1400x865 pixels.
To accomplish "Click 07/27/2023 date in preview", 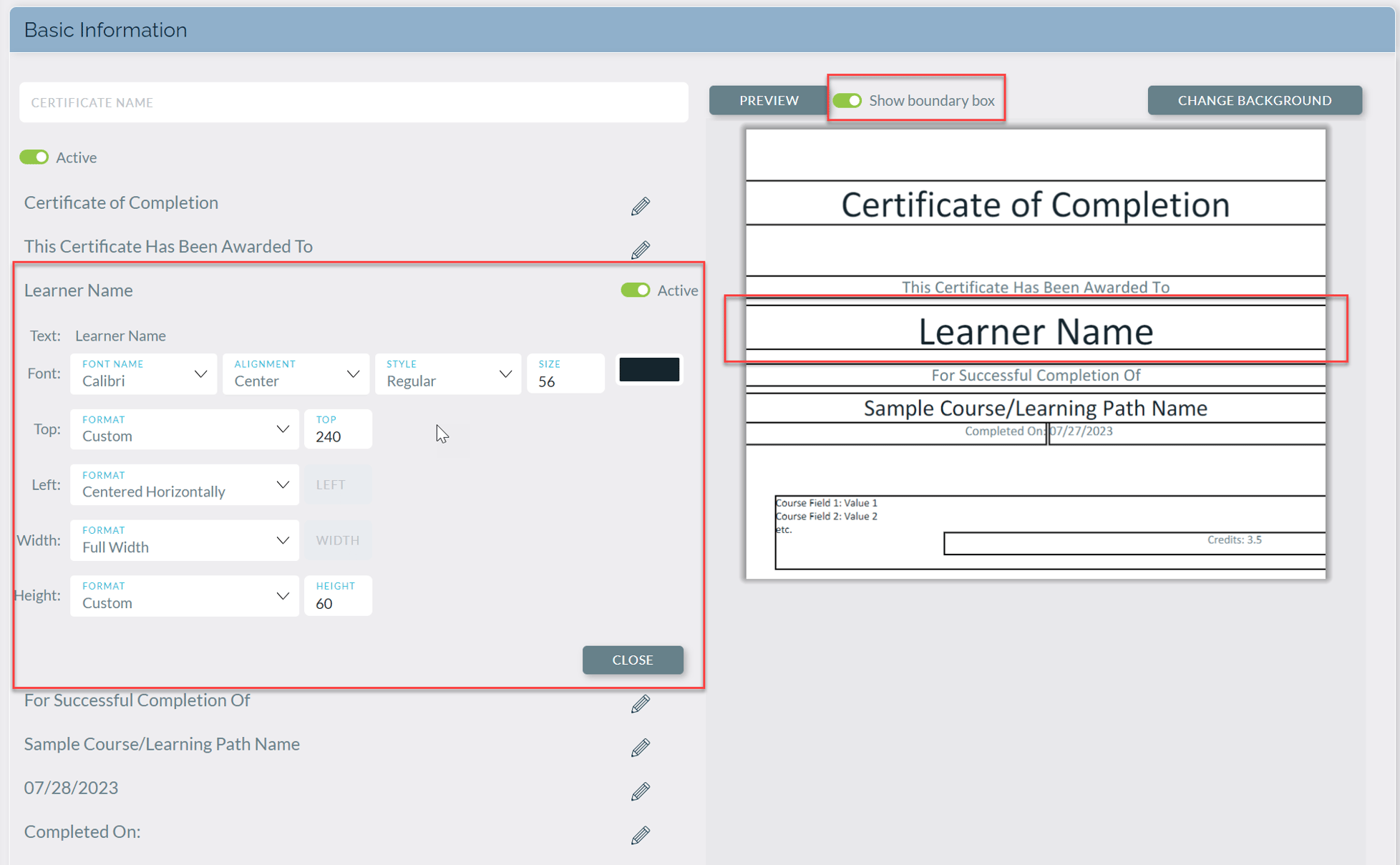I will pyautogui.click(x=1081, y=431).
